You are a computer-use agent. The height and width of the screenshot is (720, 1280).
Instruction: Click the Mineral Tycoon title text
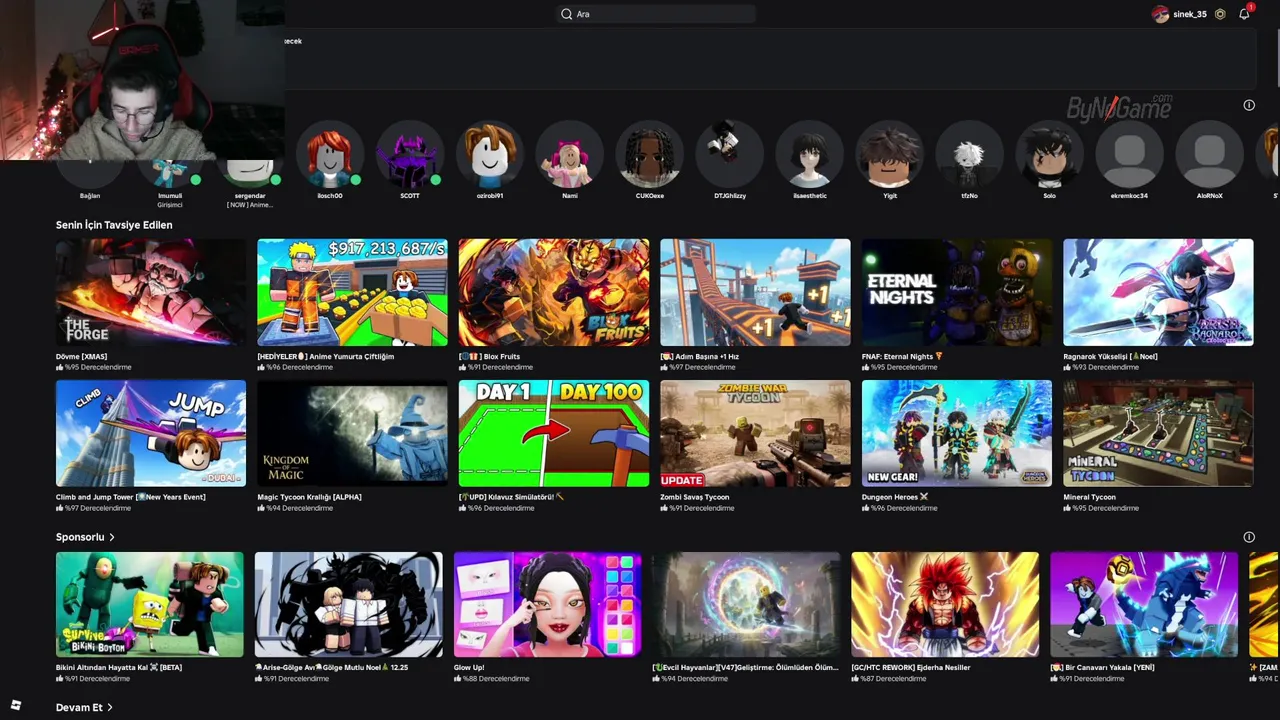tap(1090, 497)
